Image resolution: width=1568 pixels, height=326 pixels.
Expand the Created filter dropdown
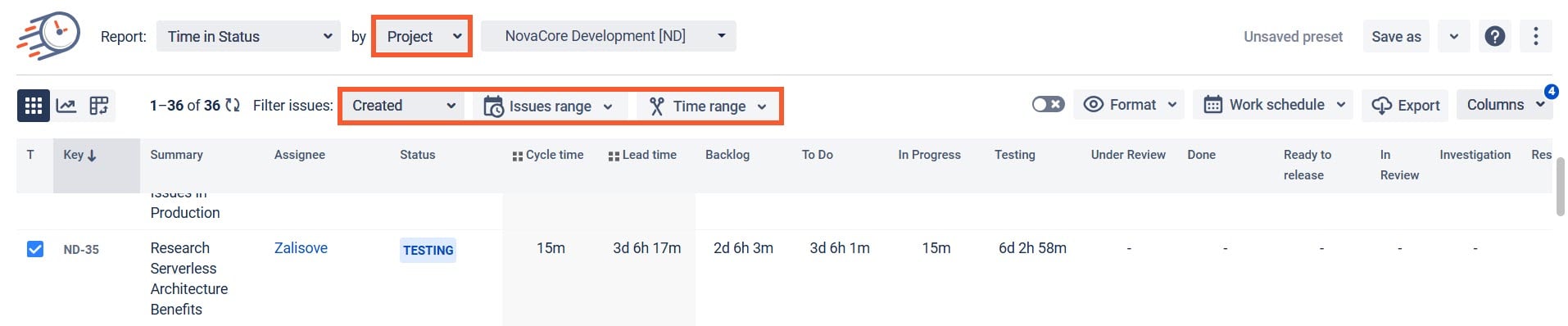coord(403,106)
